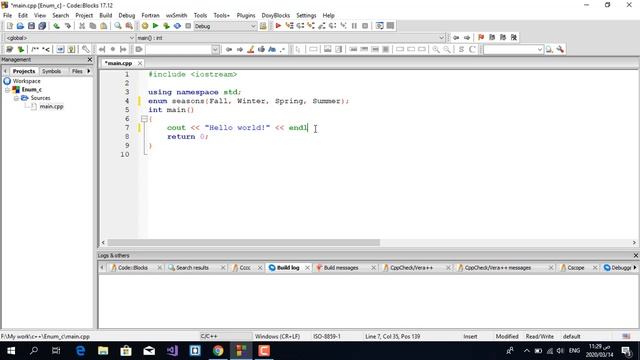Click the Paste clipboard icon
Screen dimensions: 640x360
point(104,26)
